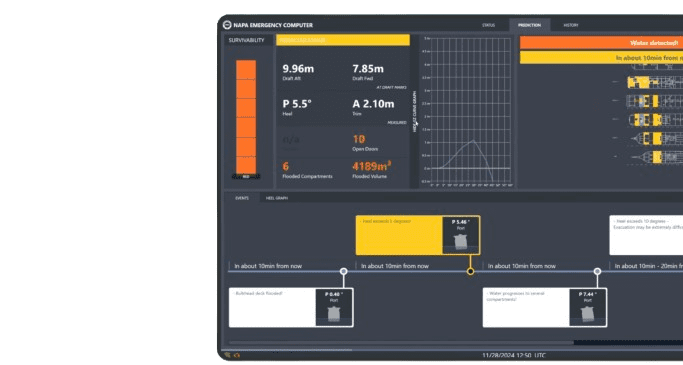Select the water progresses timeline marker

point(597,271)
